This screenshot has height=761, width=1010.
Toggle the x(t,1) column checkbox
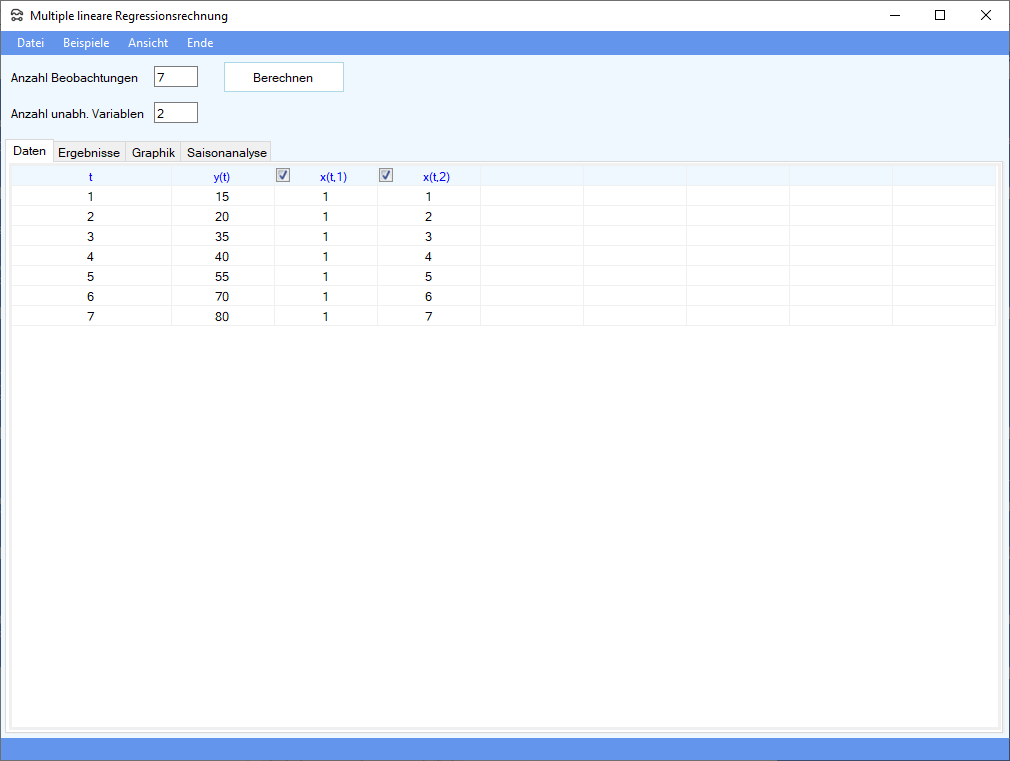point(283,176)
